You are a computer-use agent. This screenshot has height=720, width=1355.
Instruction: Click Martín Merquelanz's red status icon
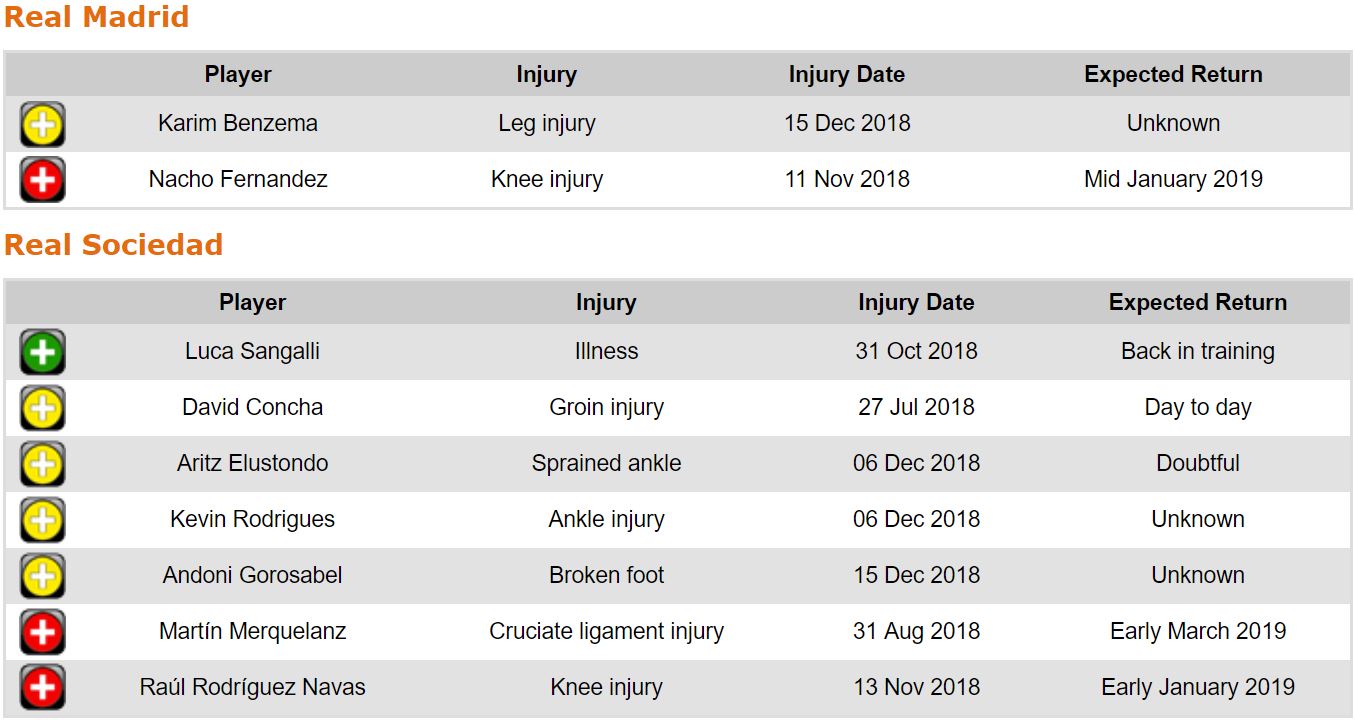point(42,633)
